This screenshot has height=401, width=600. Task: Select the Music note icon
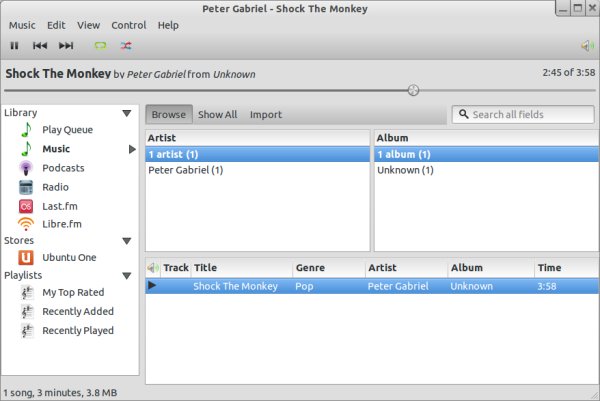click(x=26, y=149)
